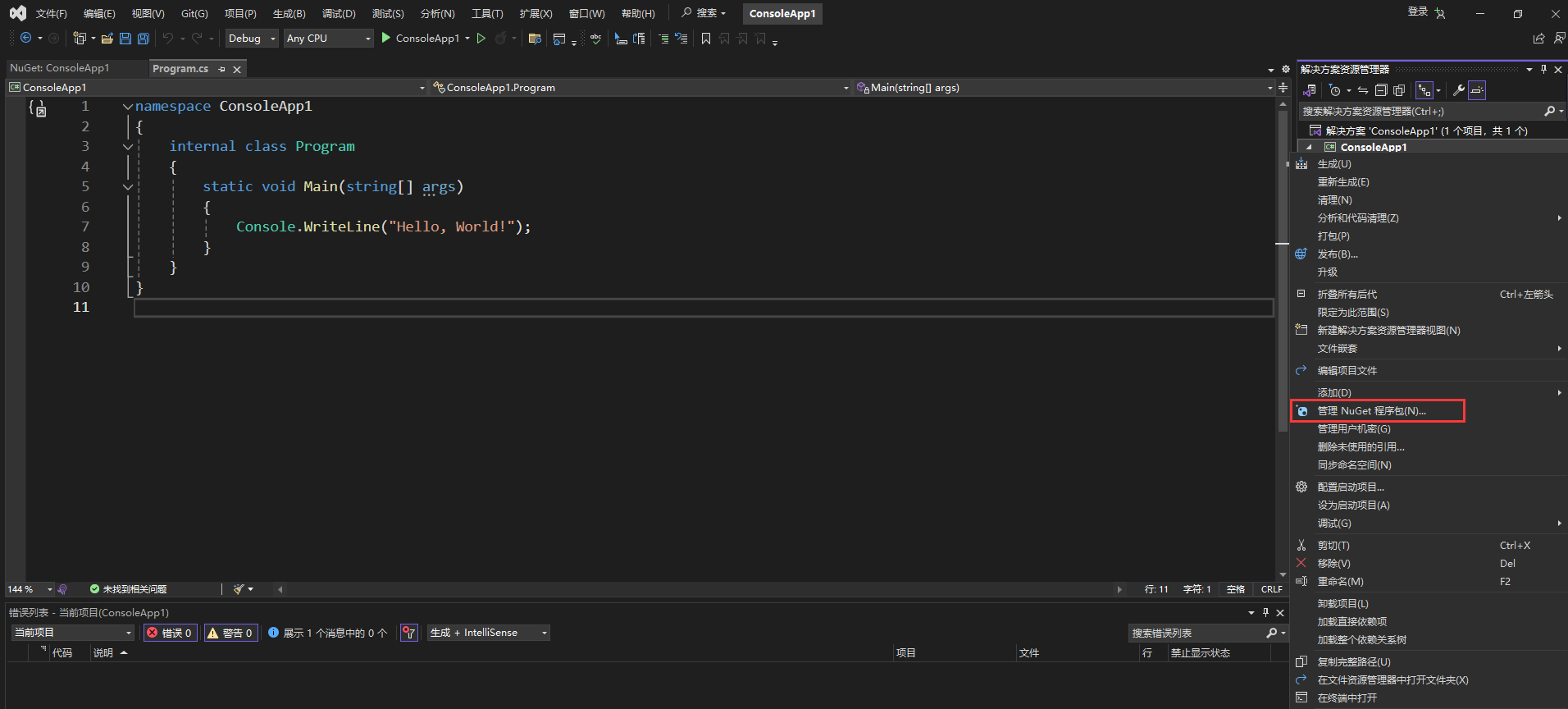Toggle auto-hide pin on Solution Explorer
The height and width of the screenshot is (709, 1568).
tap(1543, 69)
